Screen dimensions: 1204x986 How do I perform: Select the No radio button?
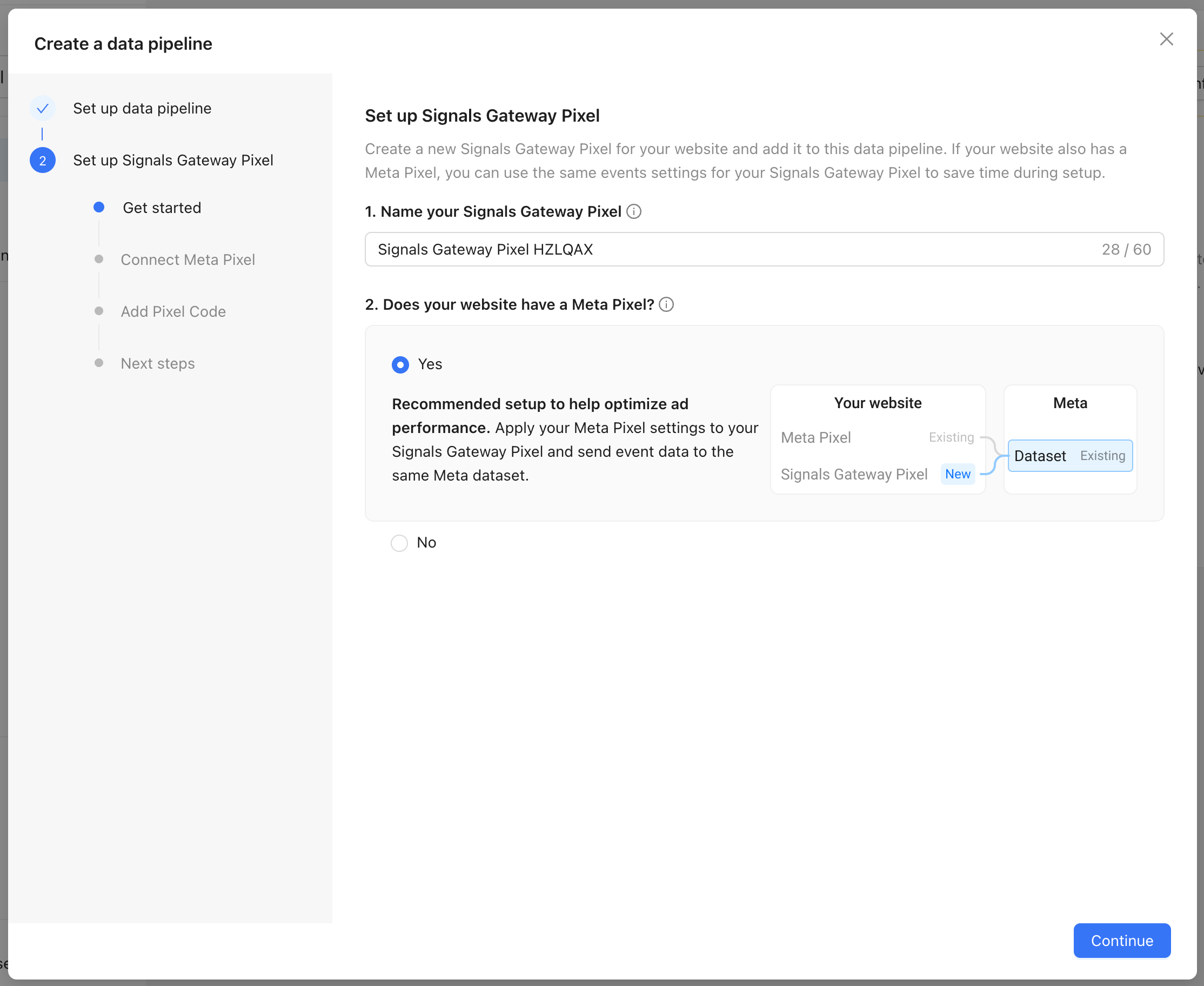coord(399,543)
